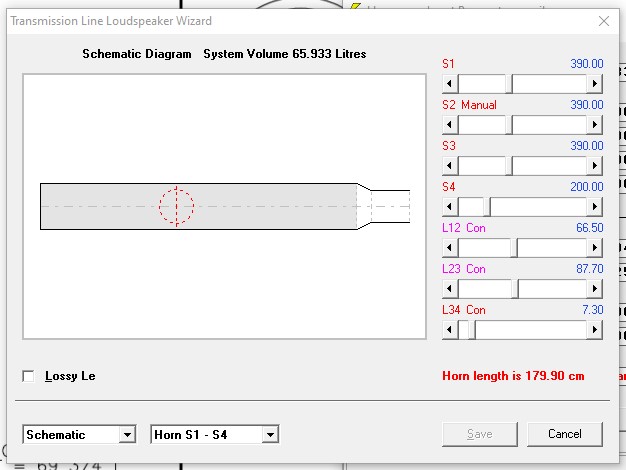
Task: Click the red driver circle in schematic
Action: [176, 206]
